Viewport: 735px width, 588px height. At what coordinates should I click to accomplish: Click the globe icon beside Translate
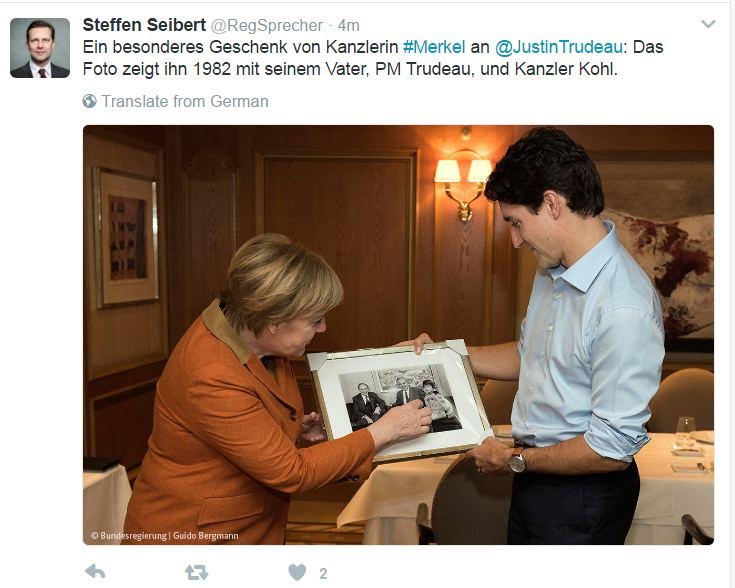click(x=90, y=101)
